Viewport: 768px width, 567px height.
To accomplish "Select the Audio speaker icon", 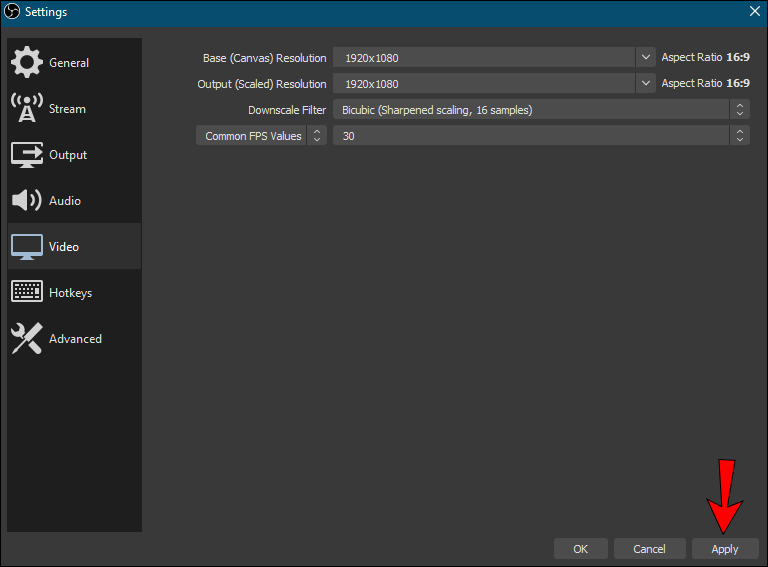I will 26,200.
